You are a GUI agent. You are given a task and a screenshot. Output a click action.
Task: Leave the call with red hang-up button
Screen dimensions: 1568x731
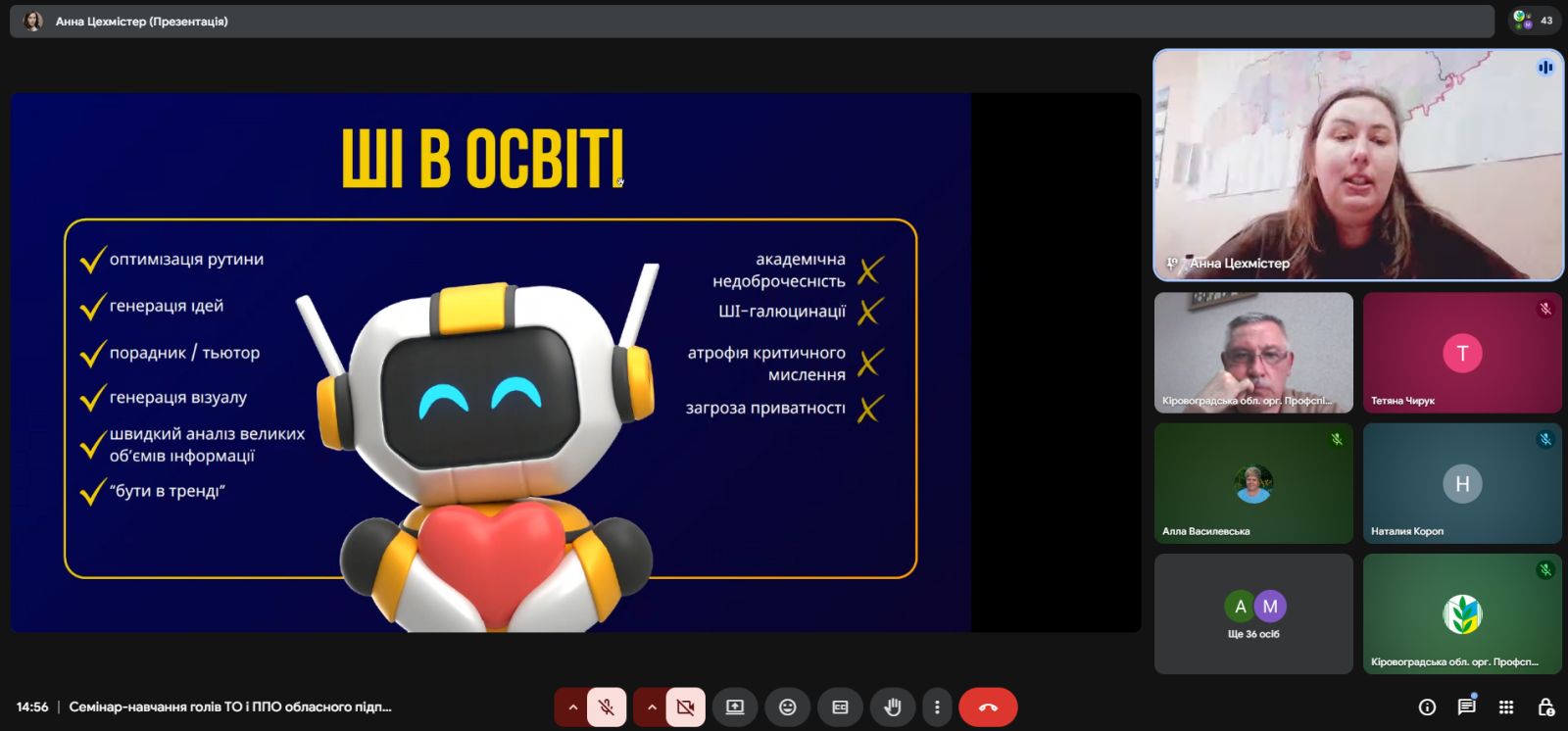(988, 707)
